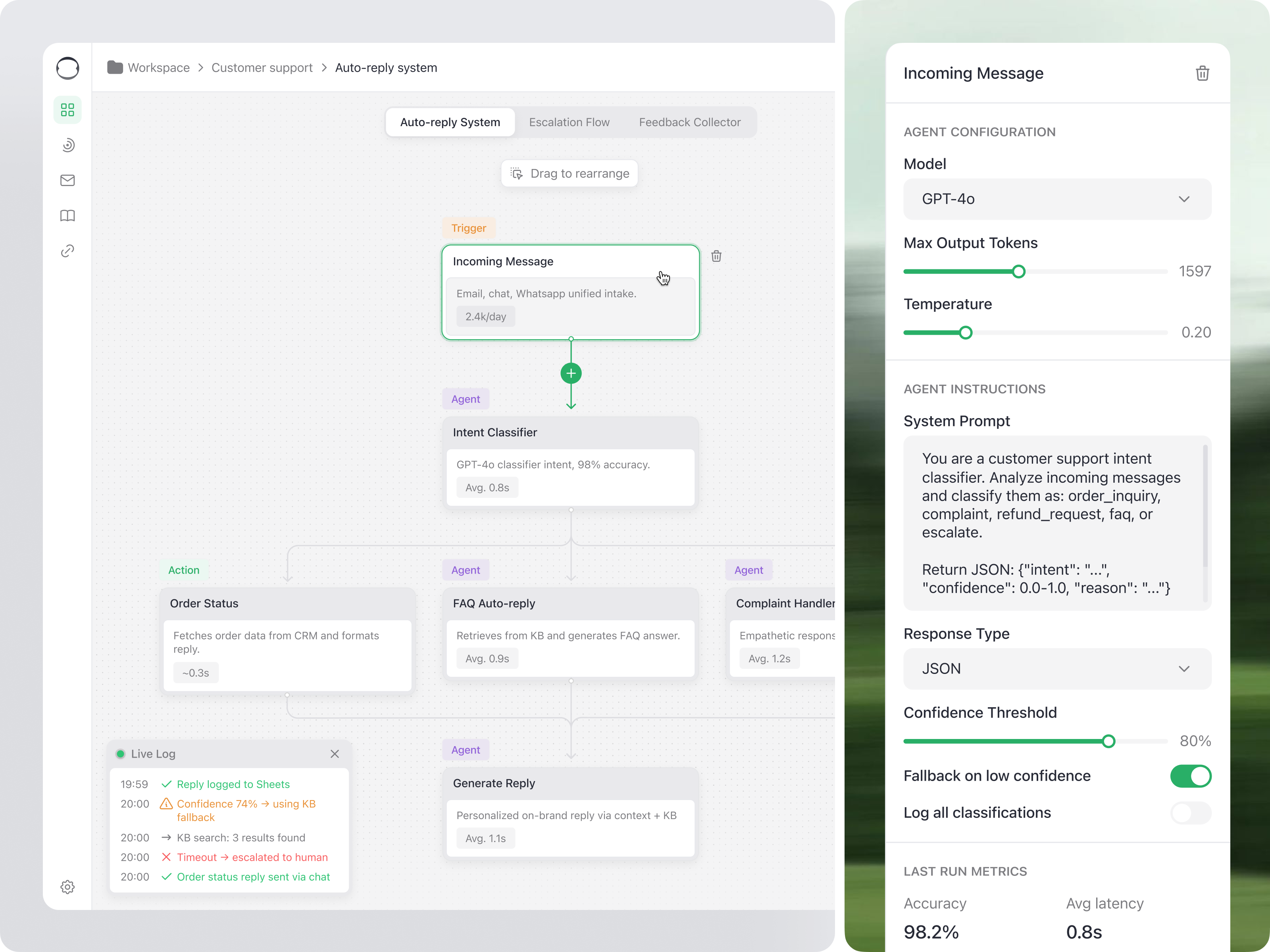This screenshot has height=952, width=1270.
Task: Click the app logo in the sidebar
Action: tap(67, 68)
